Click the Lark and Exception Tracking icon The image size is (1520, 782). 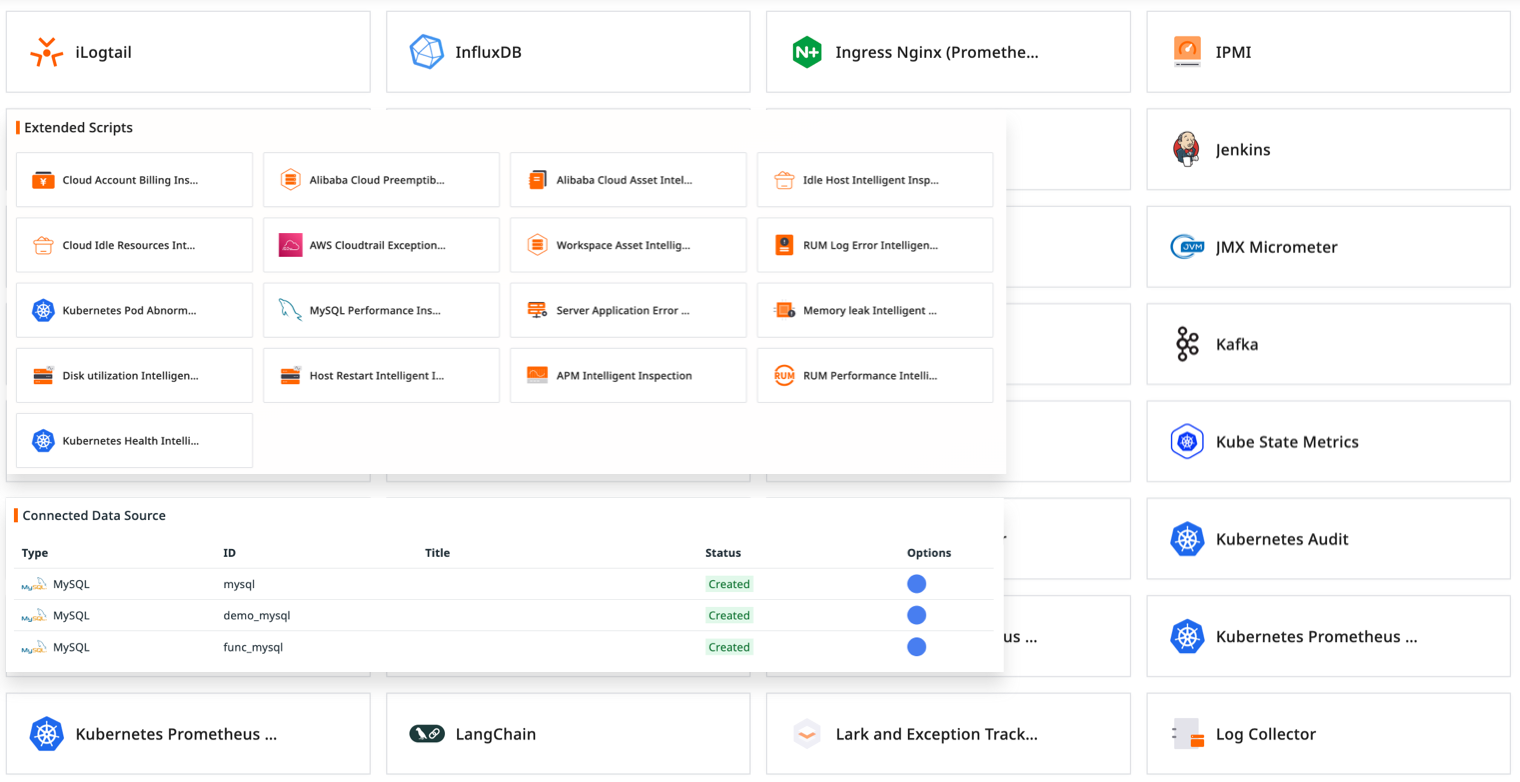coord(807,734)
